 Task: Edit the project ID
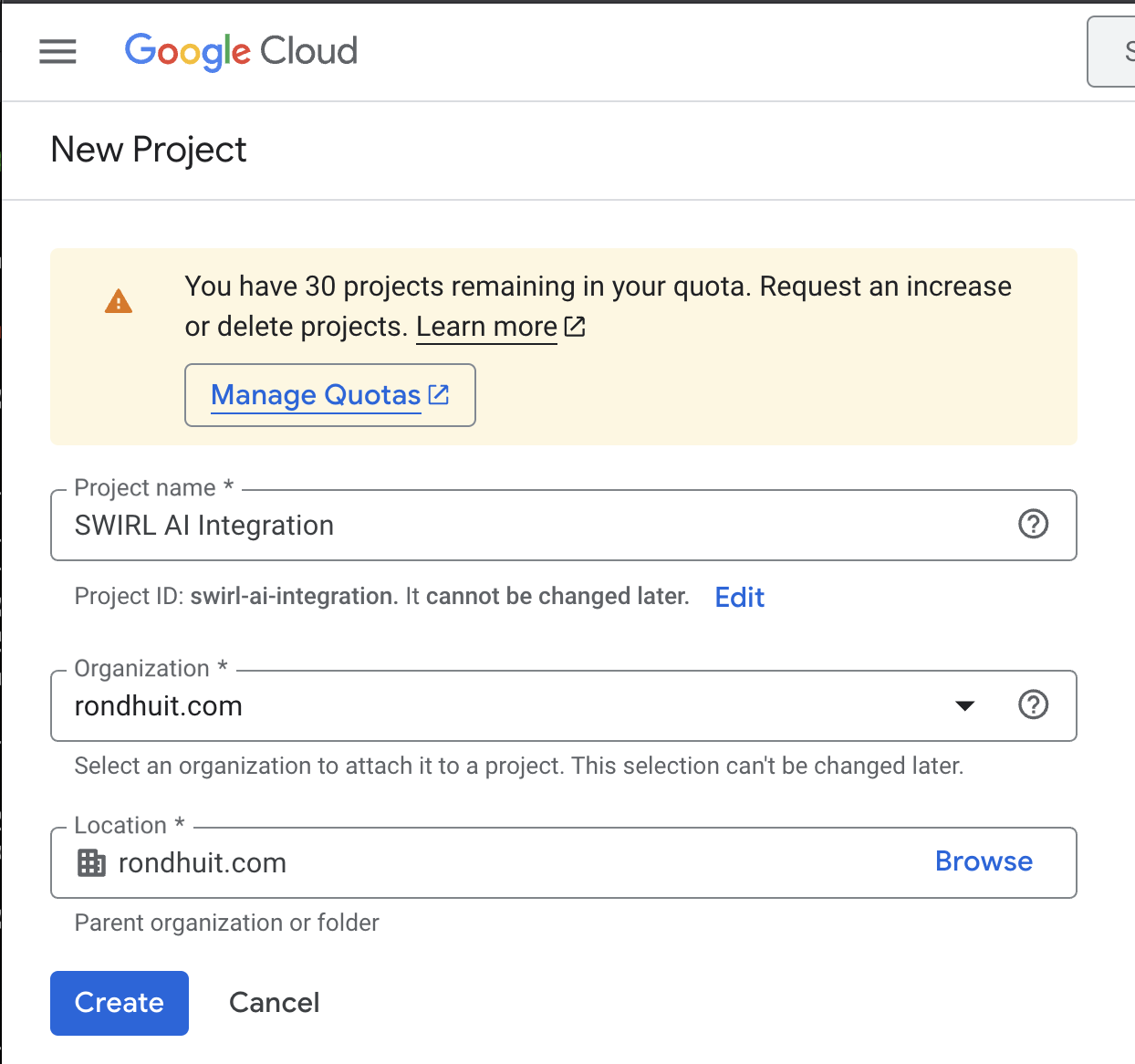point(739,597)
